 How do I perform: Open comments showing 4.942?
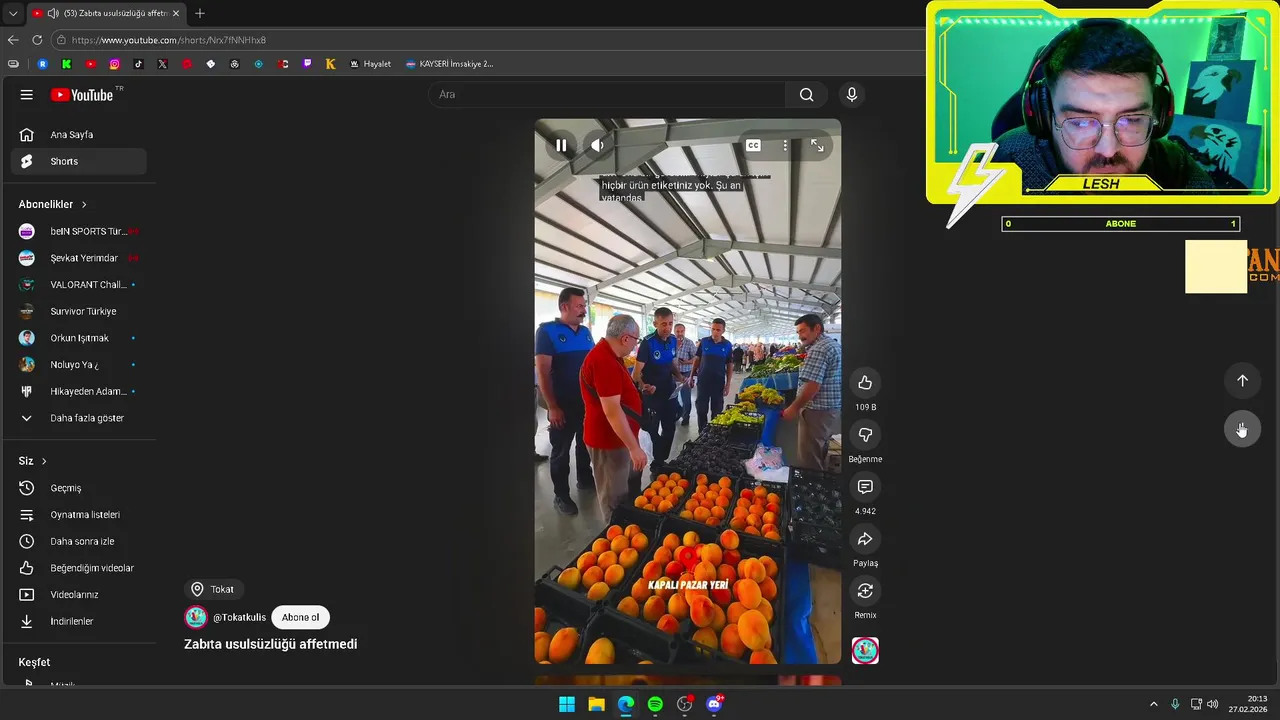coord(865,486)
